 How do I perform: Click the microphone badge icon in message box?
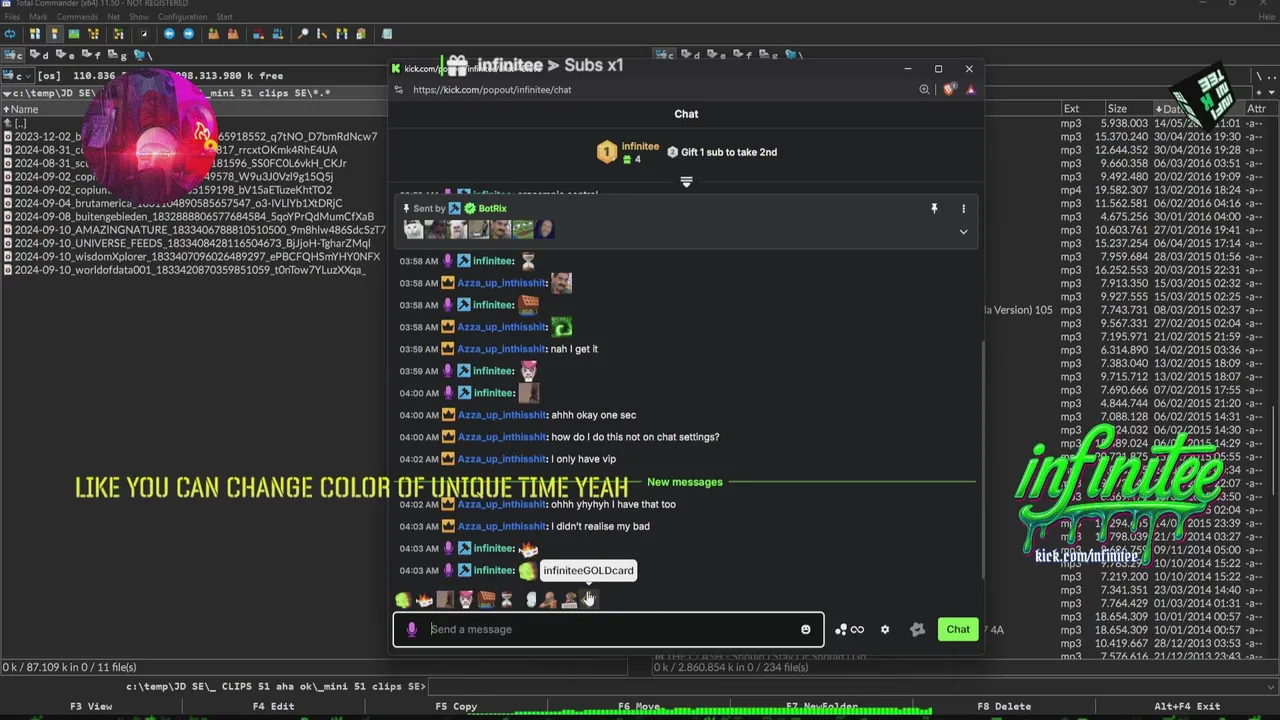(411, 629)
